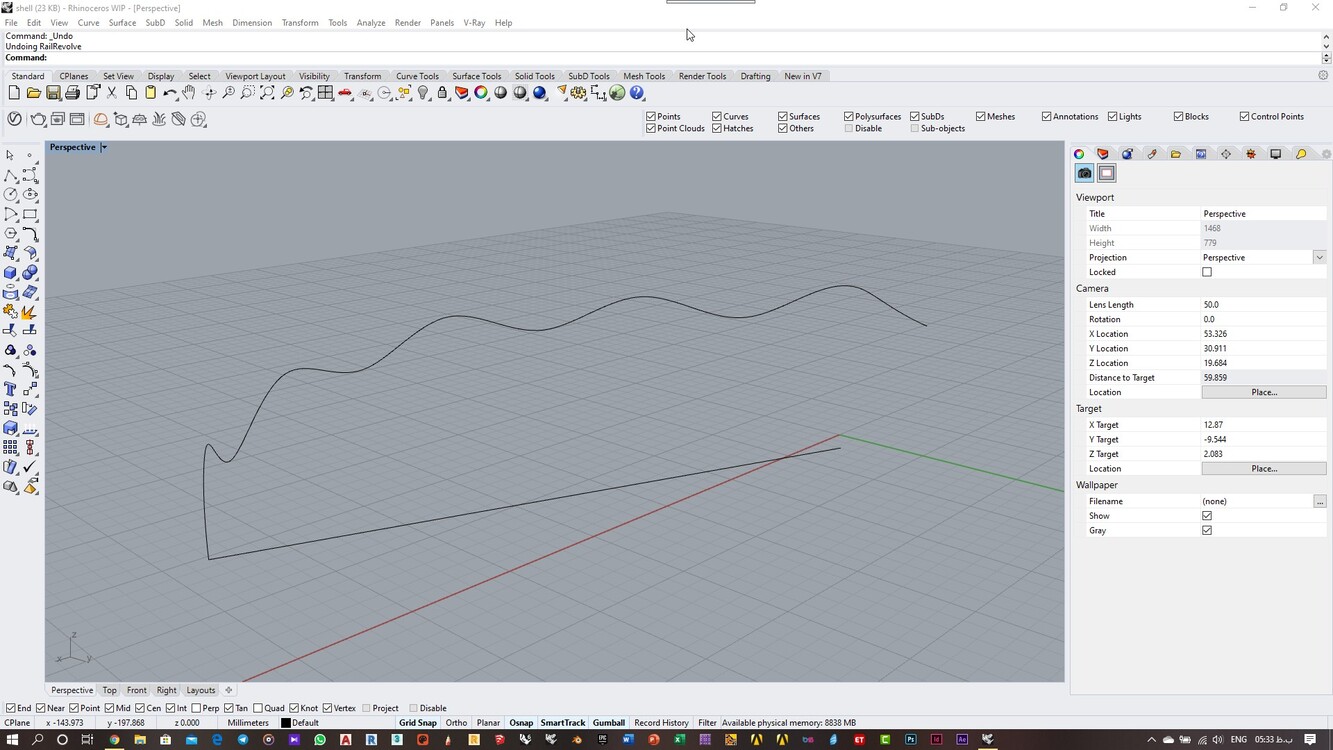This screenshot has height=750, width=1333.
Task: Open the Curve menu
Action: (88, 22)
